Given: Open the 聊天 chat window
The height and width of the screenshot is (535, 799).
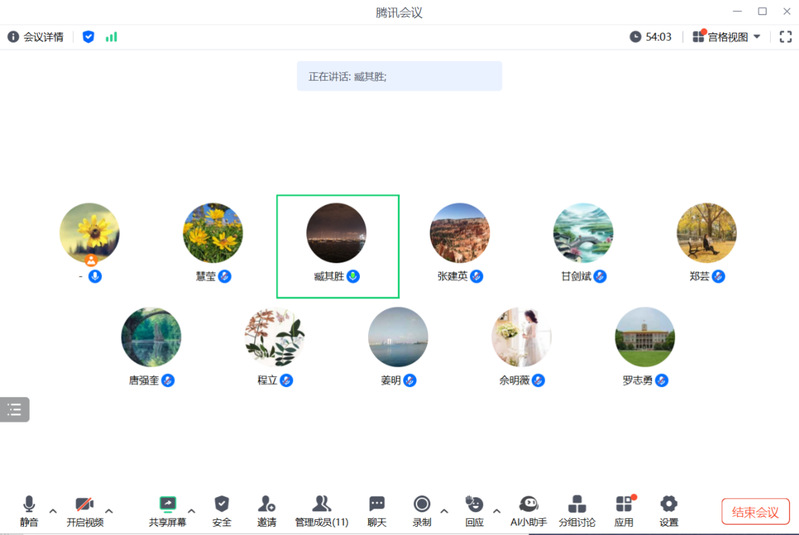Looking at the screenshot, I should pos(376,504).
